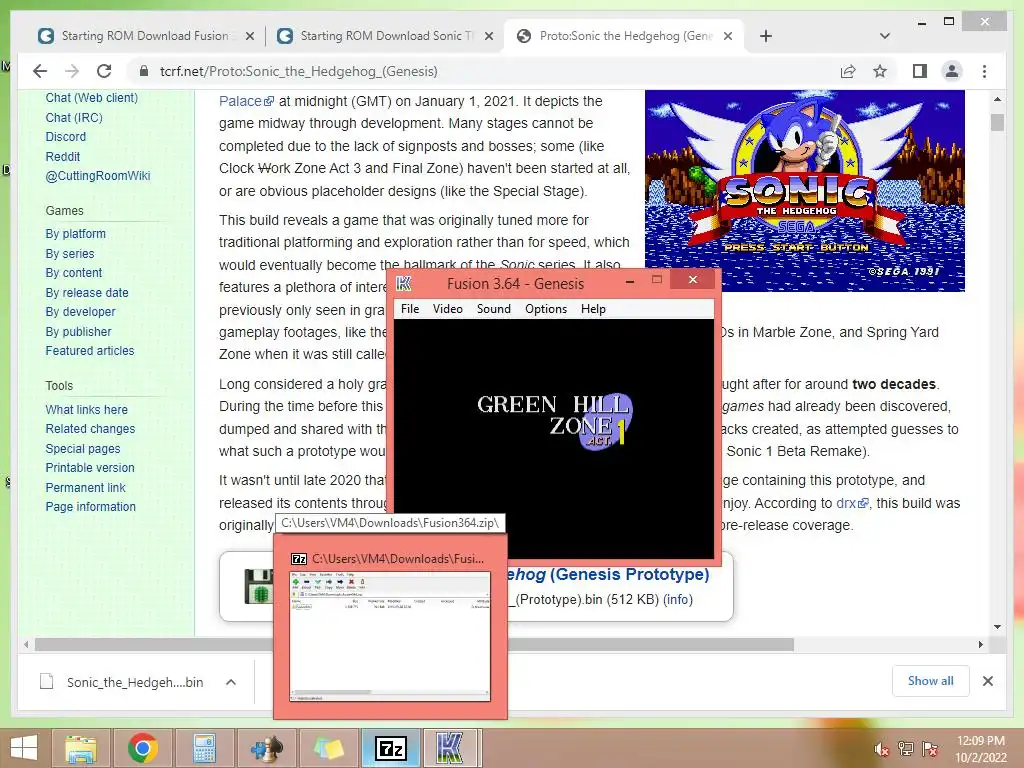Click the muted volume tray icon

click(x=882, y=750)
